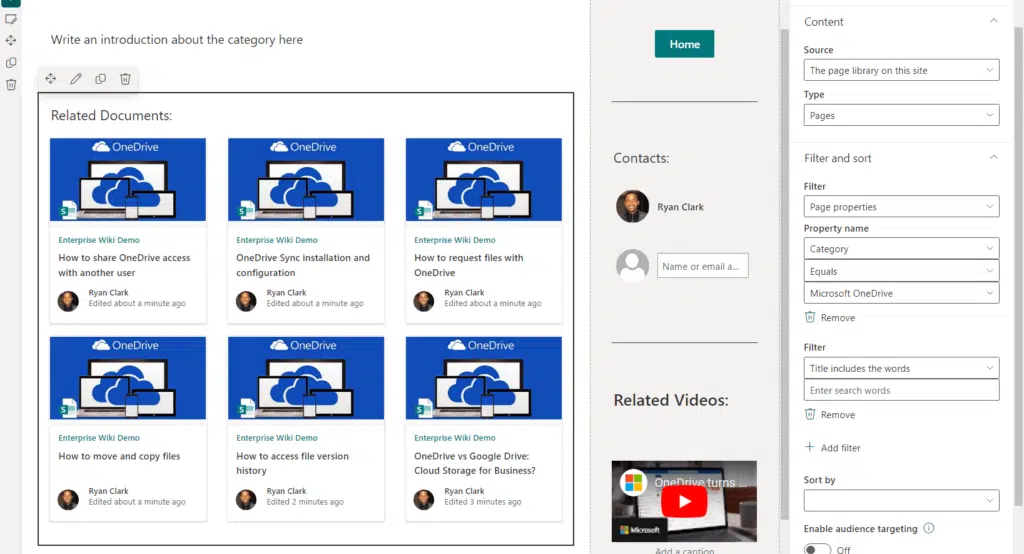Image resolution: width=1024 pixels, height=554 pixels.
Task: Click the edit section icon in the left rail
Action: [11, 19]
